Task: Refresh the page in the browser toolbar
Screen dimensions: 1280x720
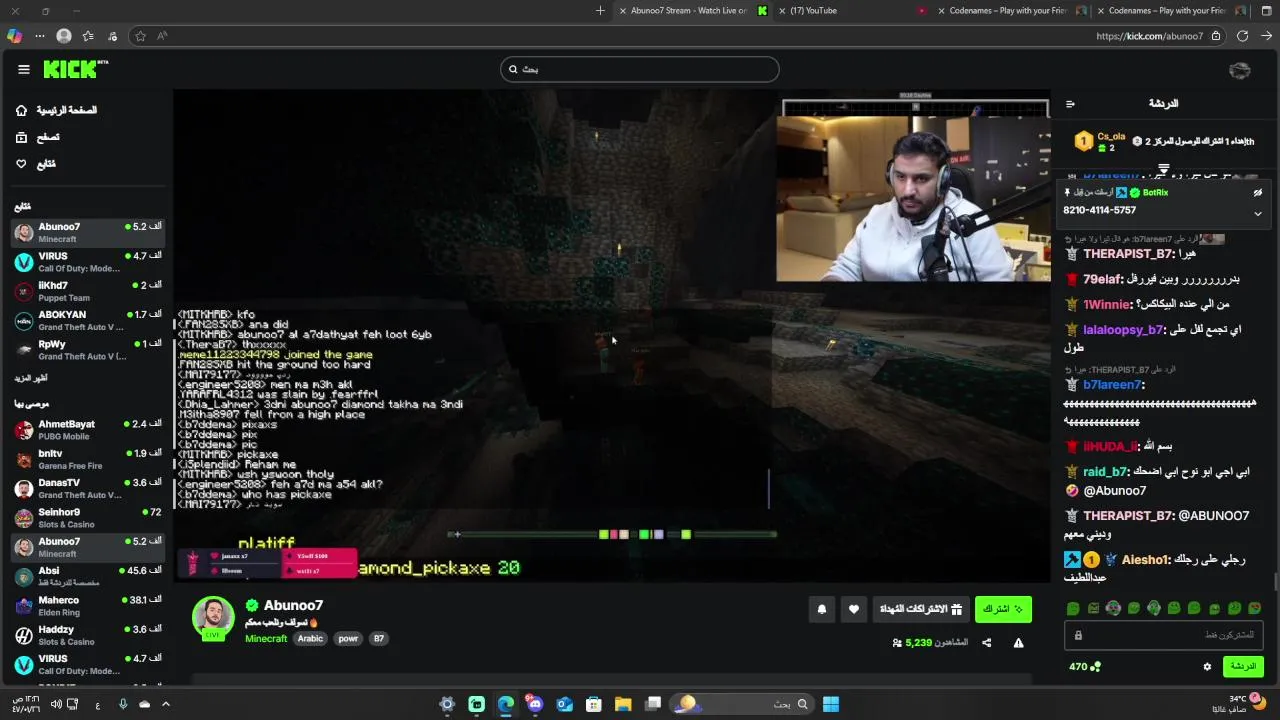Action: pos(1242,36)
